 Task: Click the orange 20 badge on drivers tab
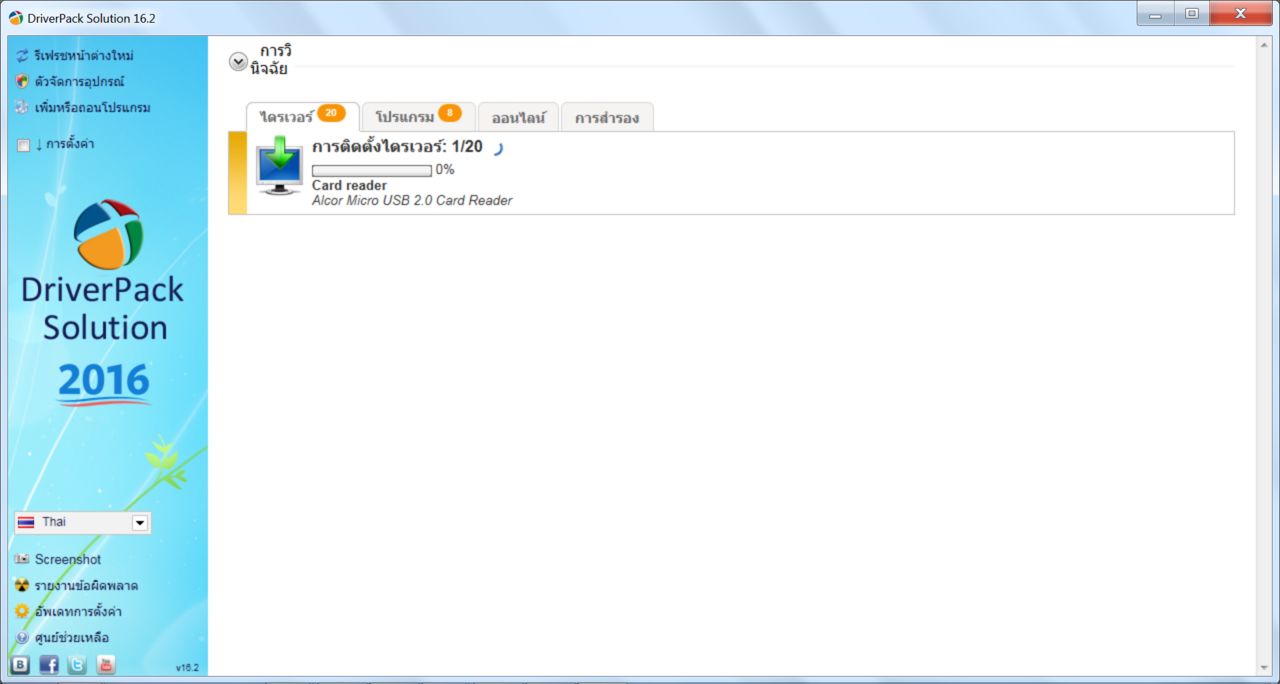[x=332, y=112]
